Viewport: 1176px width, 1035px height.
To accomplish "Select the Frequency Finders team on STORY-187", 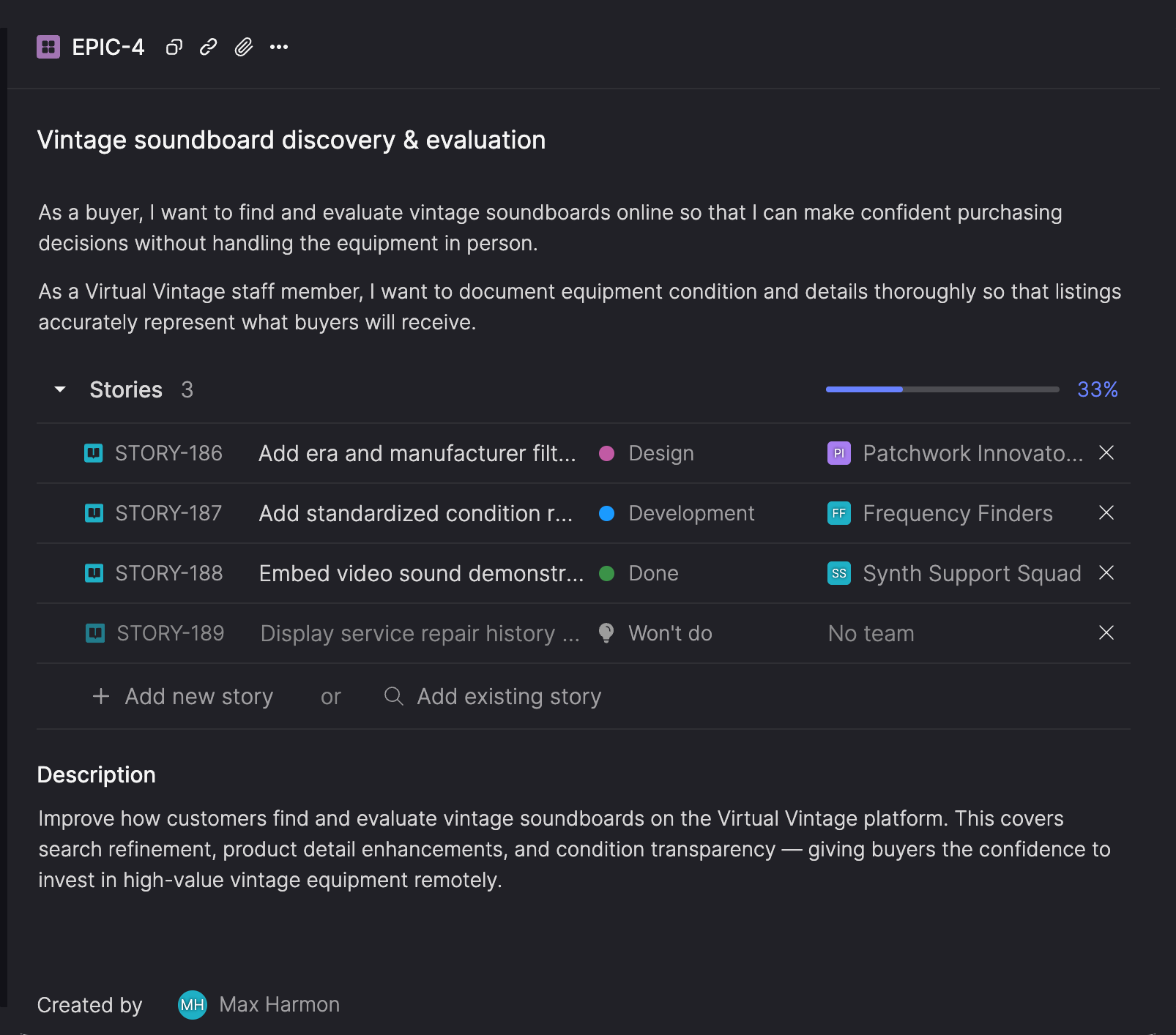I will point(956,514).
